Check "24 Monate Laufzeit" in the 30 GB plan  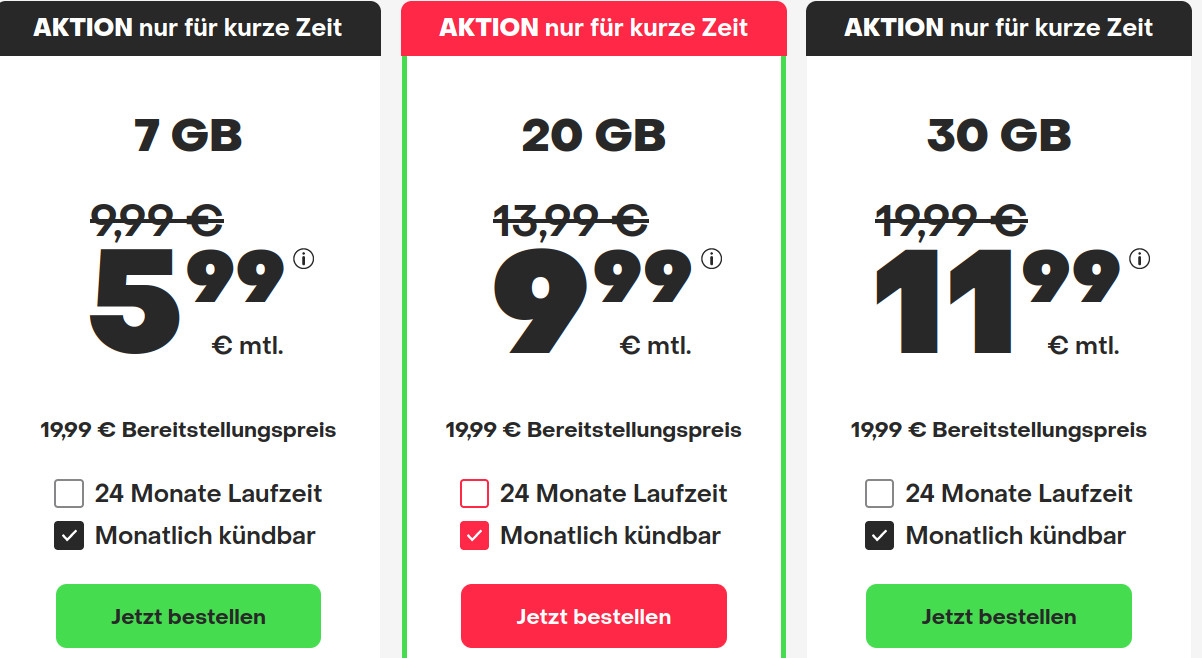[x=879, y=493]
